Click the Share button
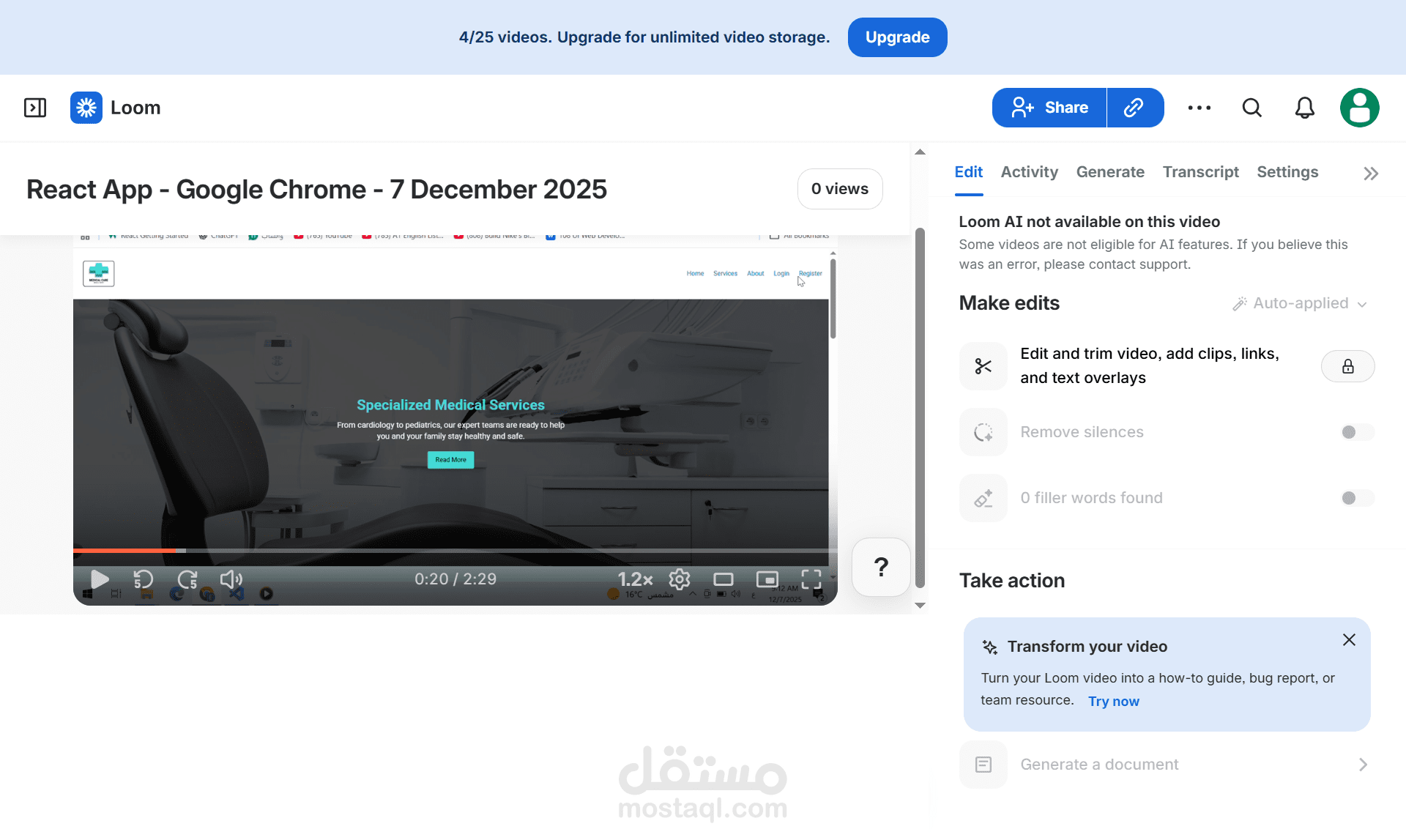This screenshot has width=1406, height=840. click(x=1049, y=108)
